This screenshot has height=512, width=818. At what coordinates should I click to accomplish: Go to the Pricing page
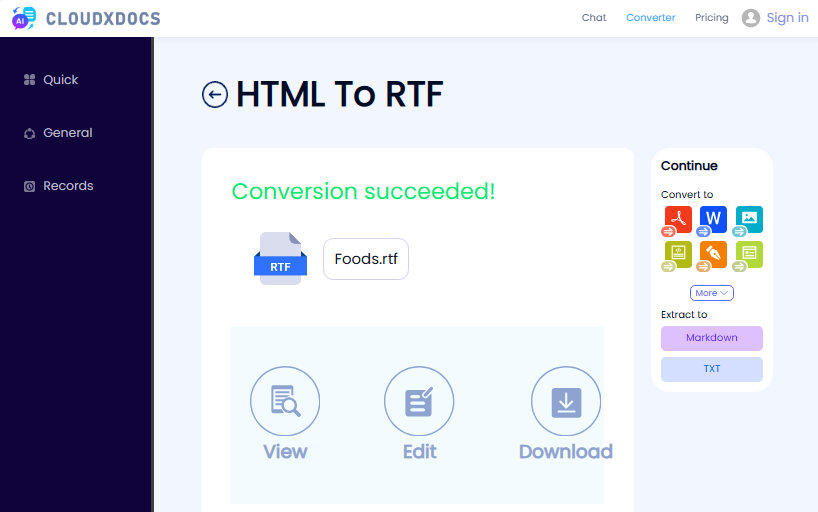712,18
